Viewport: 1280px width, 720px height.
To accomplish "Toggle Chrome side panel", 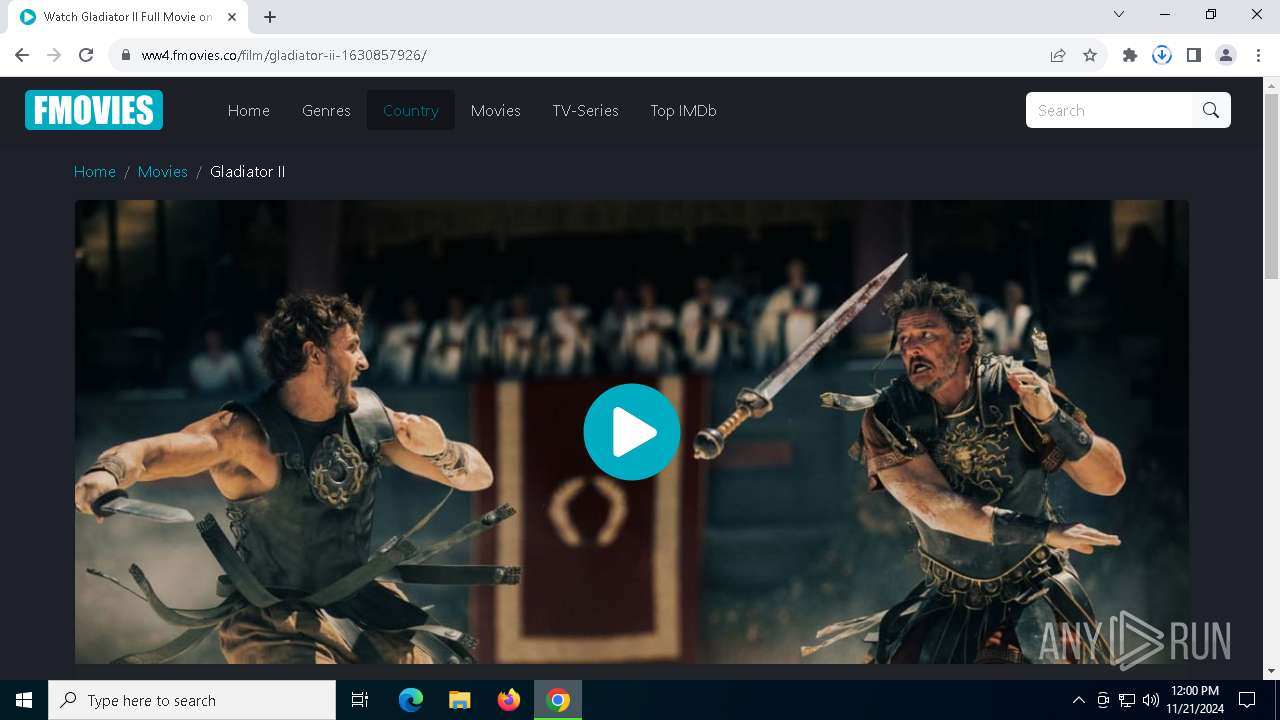I will [x=1194, y=55].
